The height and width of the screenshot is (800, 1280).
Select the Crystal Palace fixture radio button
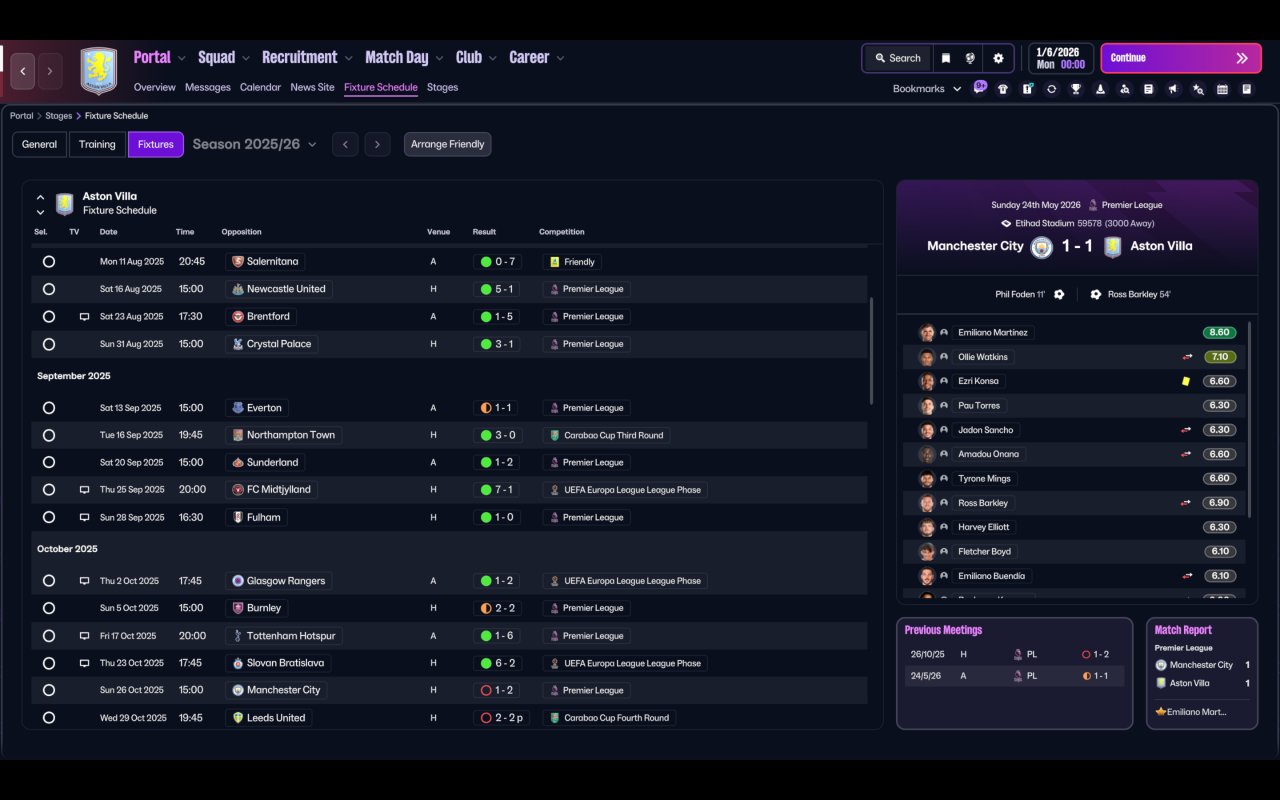point(49,344)
